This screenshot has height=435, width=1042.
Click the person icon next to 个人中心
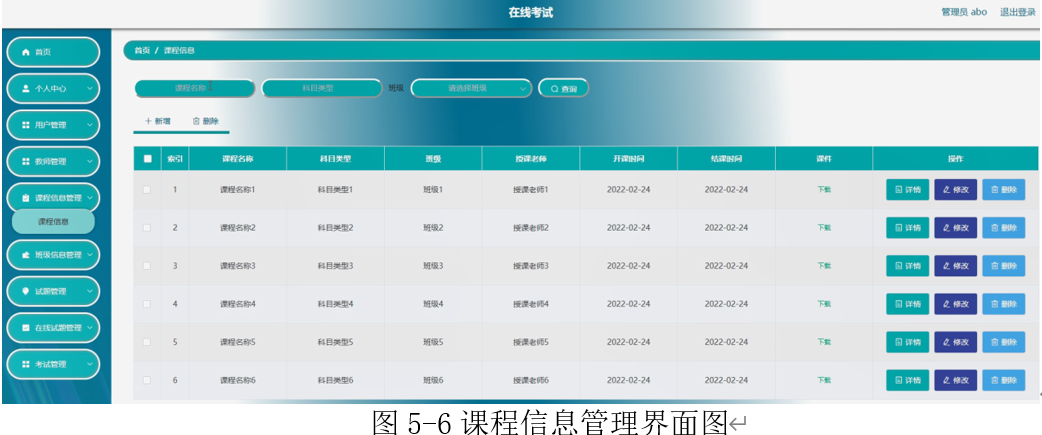[x=26, y=88]
